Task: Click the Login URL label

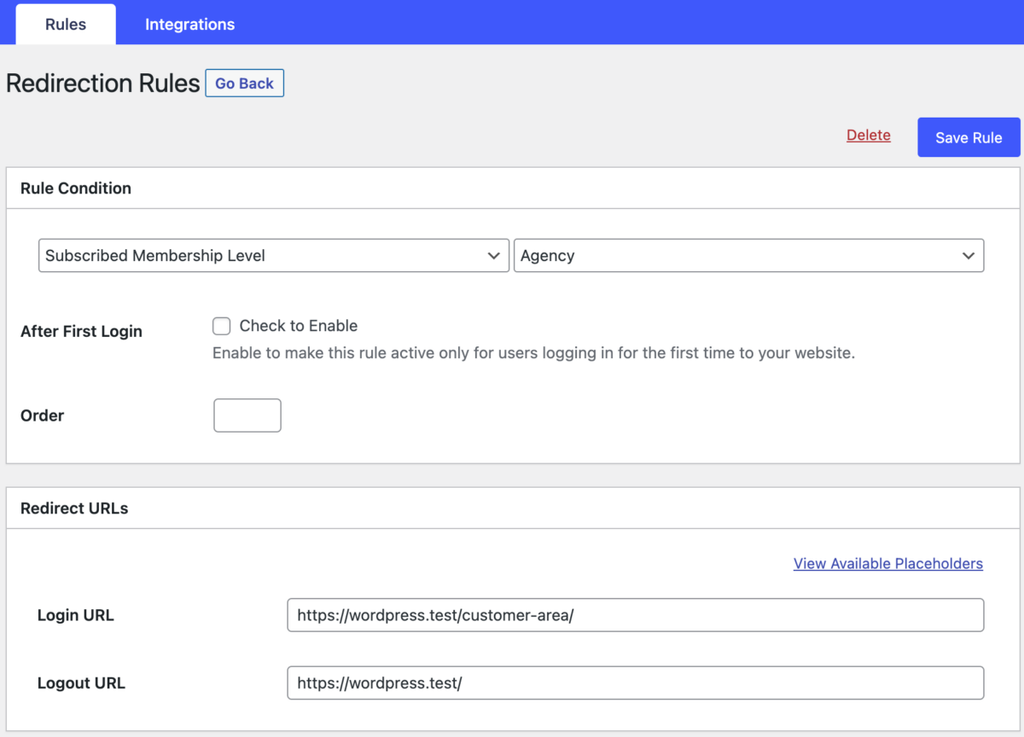Action: coord(76,615)
